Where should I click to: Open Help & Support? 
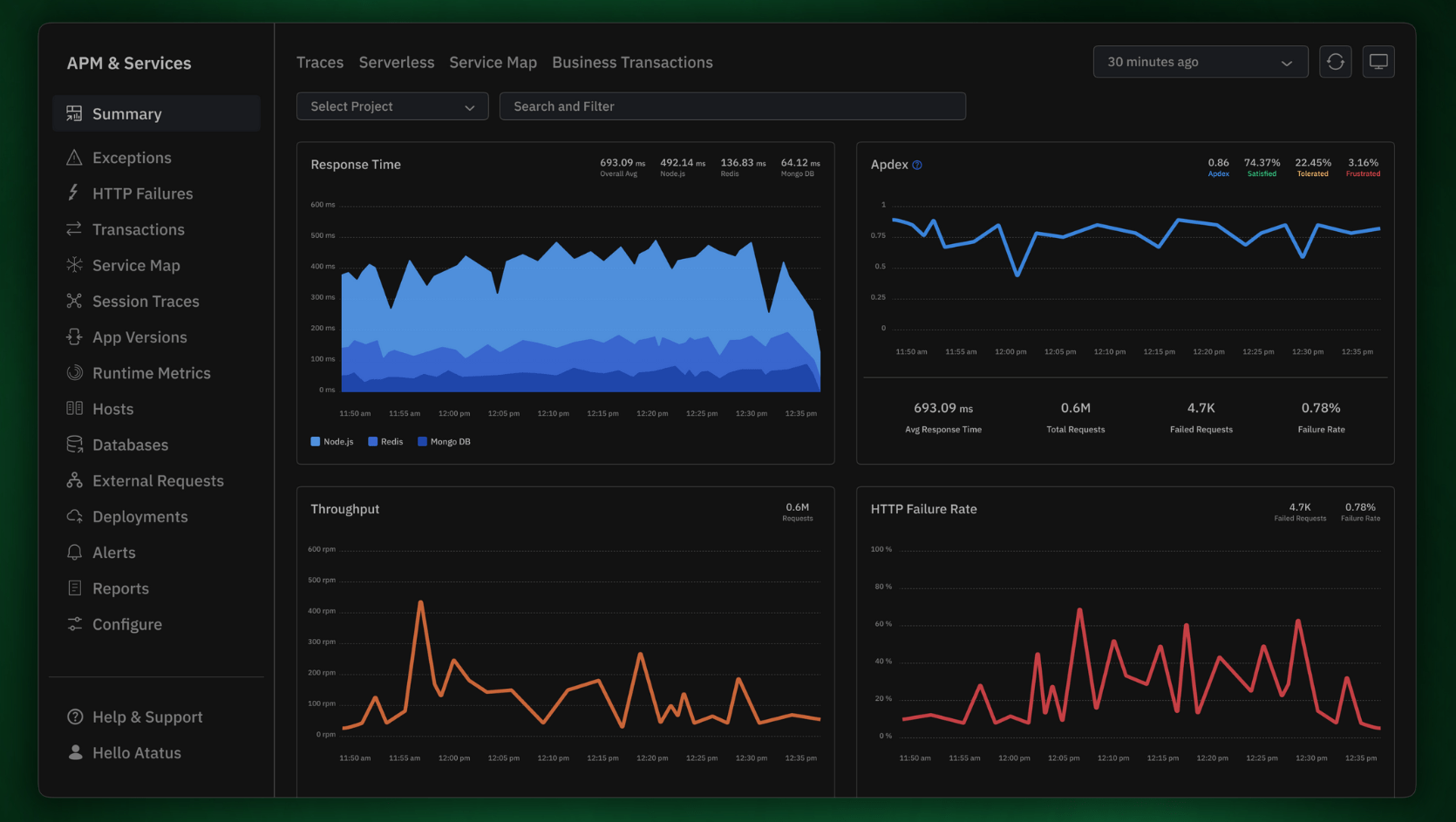click(x=146, y=717)
